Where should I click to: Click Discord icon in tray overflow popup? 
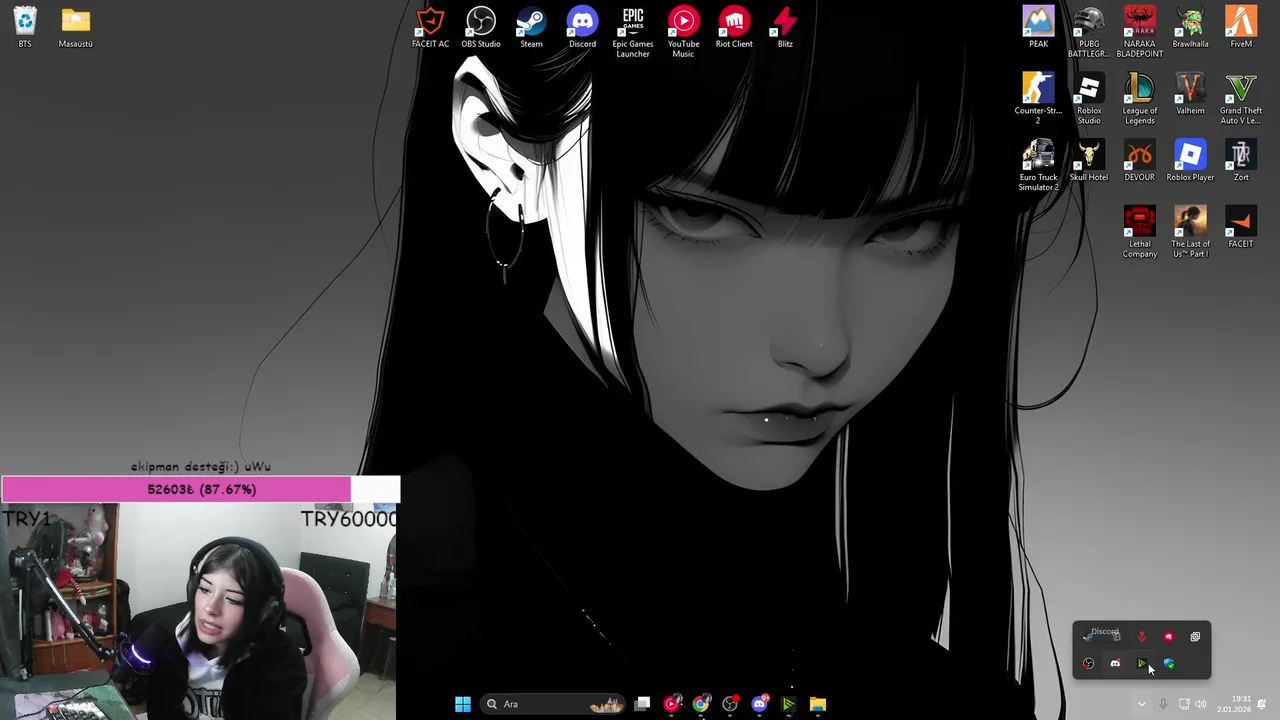pyautogui.click(x=1115, y=663)
